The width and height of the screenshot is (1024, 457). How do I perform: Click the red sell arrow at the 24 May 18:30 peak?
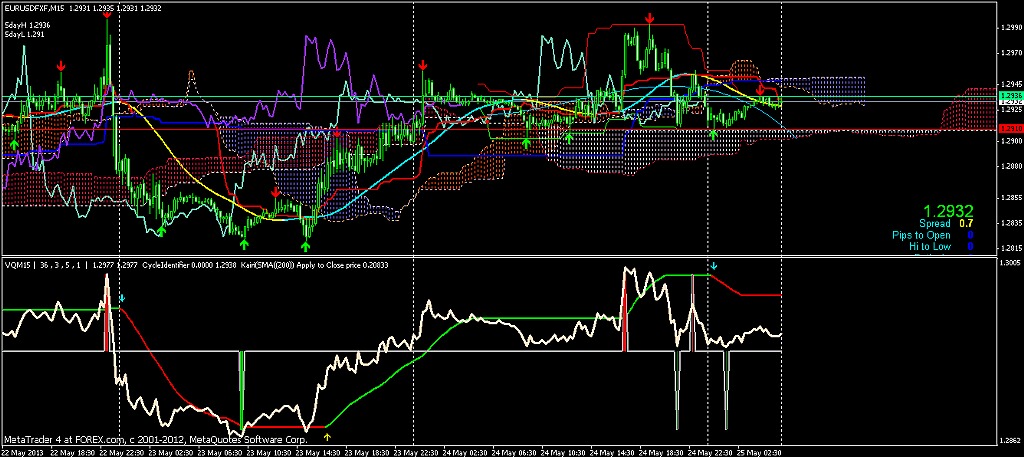coord(650,17)
